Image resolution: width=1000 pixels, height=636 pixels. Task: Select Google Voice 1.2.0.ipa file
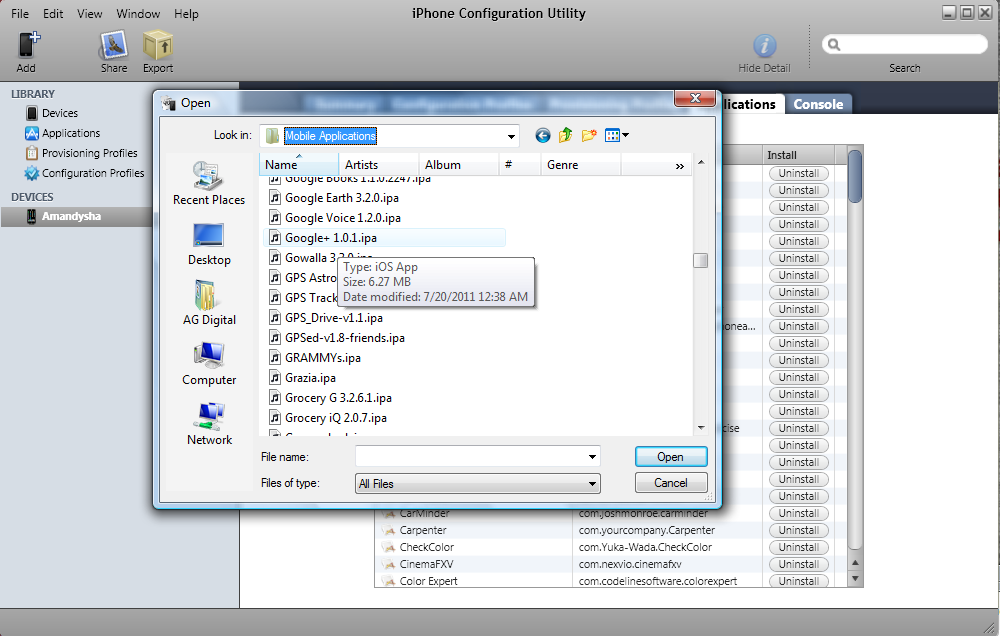point(343,218)
